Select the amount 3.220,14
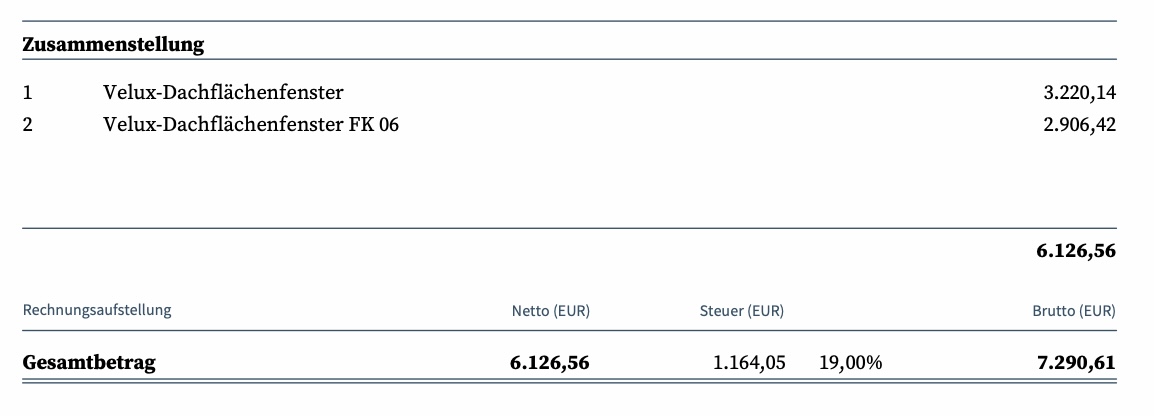The width and height of the screenshot is (1154, 416). [x=1080, y=93]
